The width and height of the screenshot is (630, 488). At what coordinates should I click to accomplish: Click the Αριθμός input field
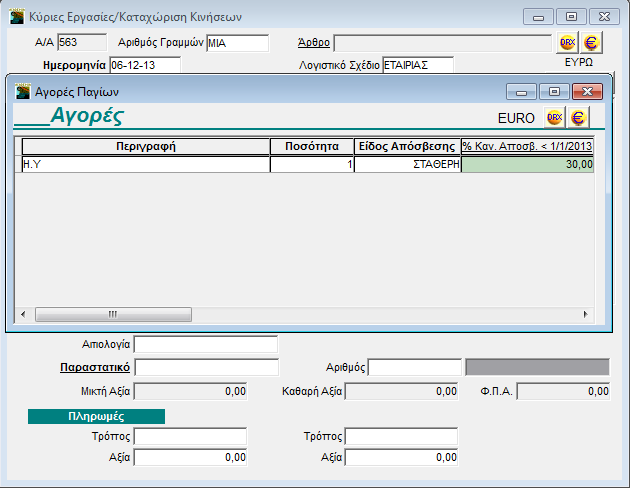coord(415,368)
